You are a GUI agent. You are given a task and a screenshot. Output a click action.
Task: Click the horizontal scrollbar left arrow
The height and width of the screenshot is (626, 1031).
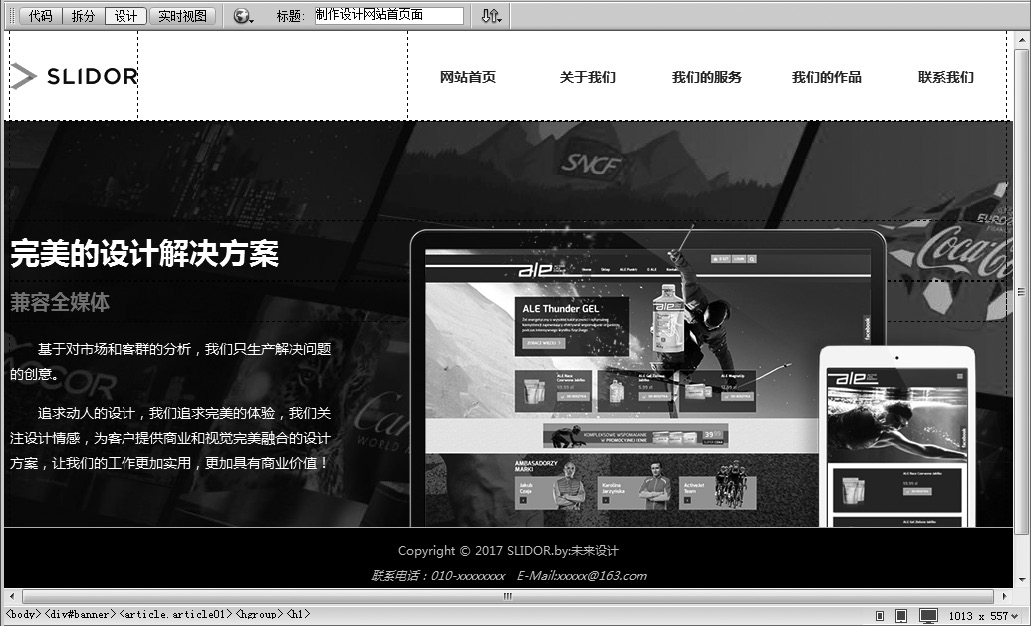click(11, 596)
